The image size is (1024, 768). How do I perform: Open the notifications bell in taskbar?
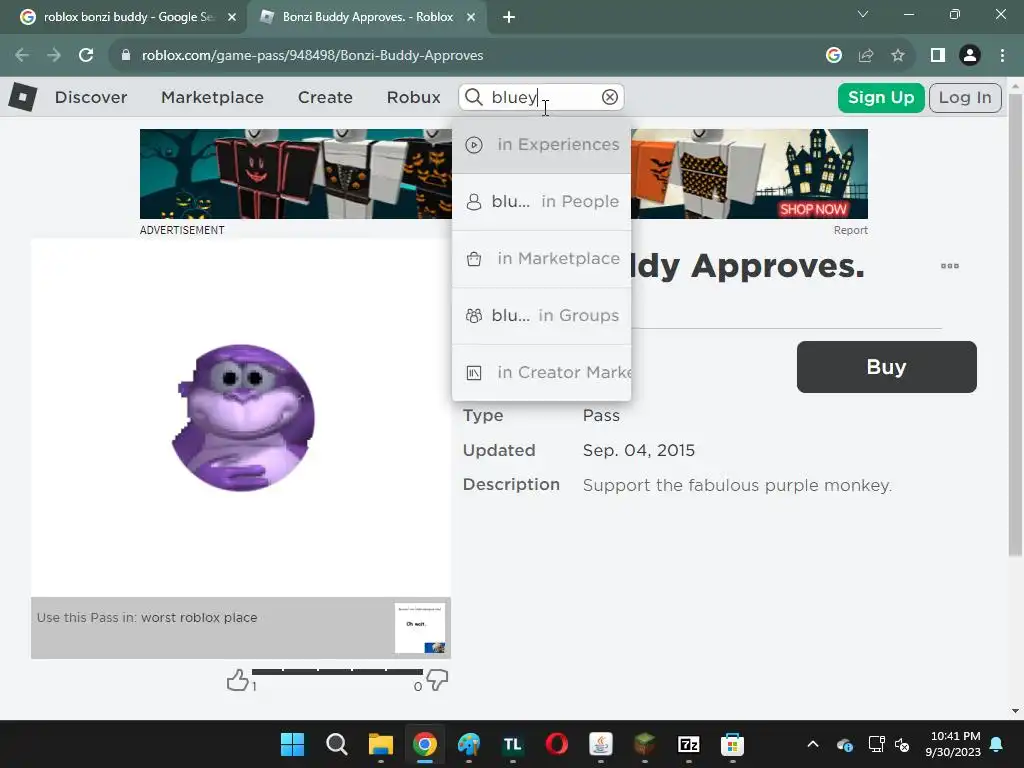997,744
